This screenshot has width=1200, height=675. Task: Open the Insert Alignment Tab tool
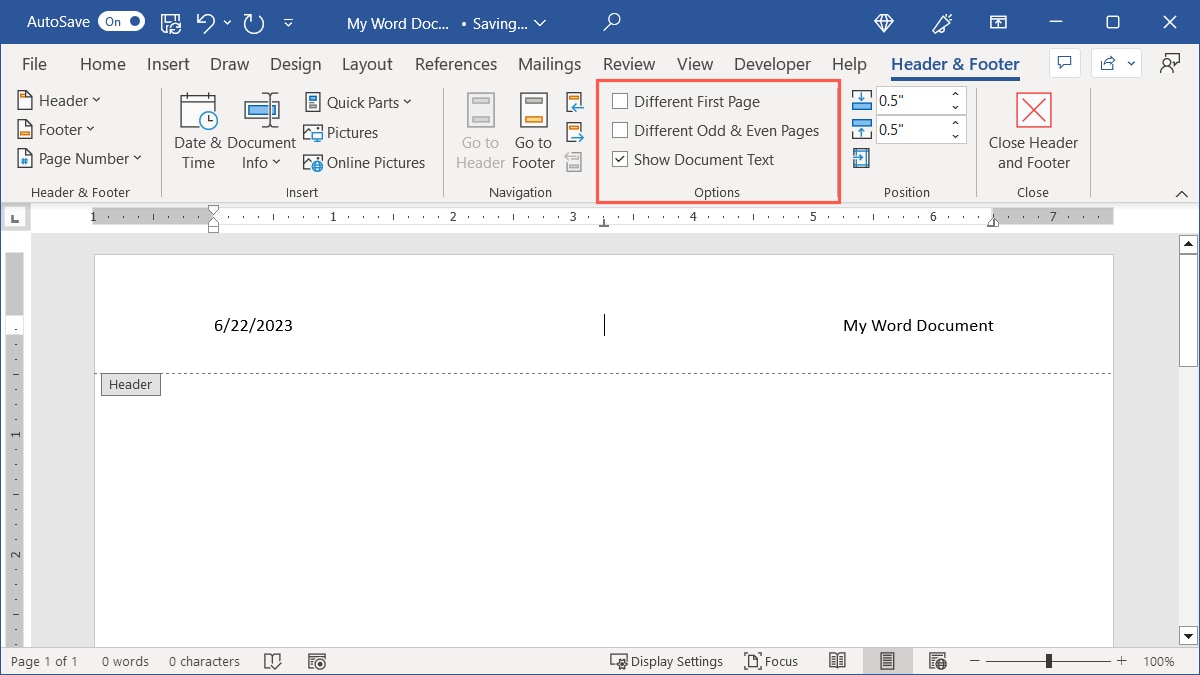[861, 158]
